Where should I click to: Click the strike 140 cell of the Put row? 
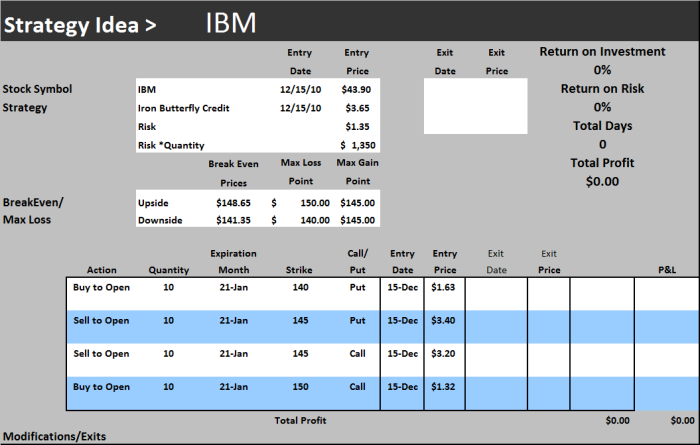click(x=300, y=287)
